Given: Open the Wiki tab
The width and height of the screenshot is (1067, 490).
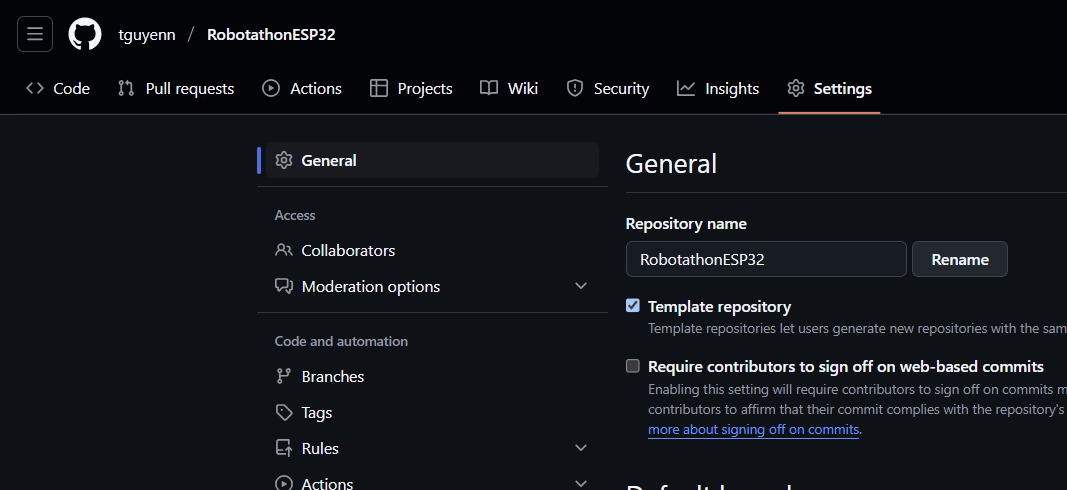Looking at the screenshot, I should click(x=509, y=88).
